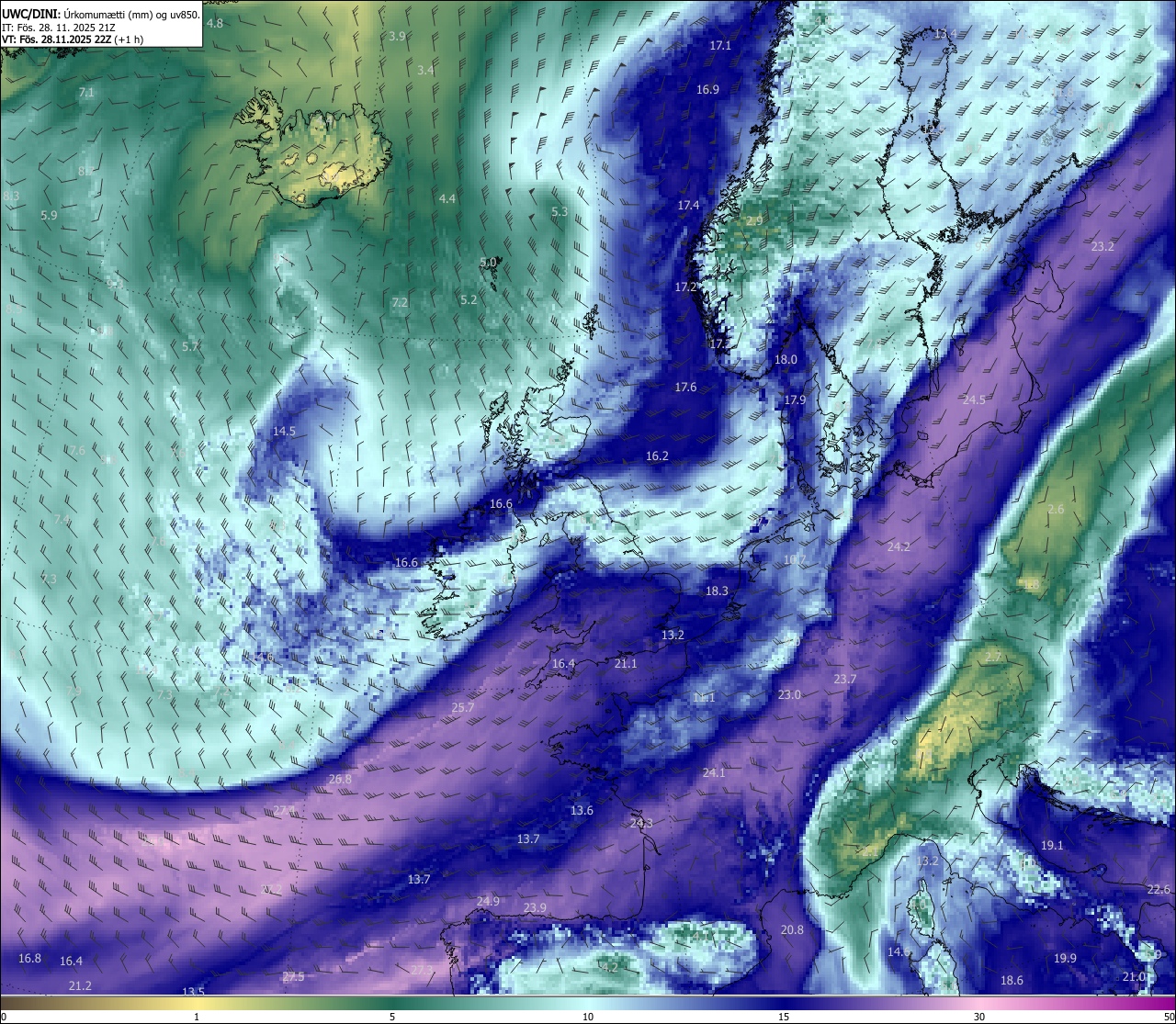
Task: Click the 27.5 value label
Action: 293,977
